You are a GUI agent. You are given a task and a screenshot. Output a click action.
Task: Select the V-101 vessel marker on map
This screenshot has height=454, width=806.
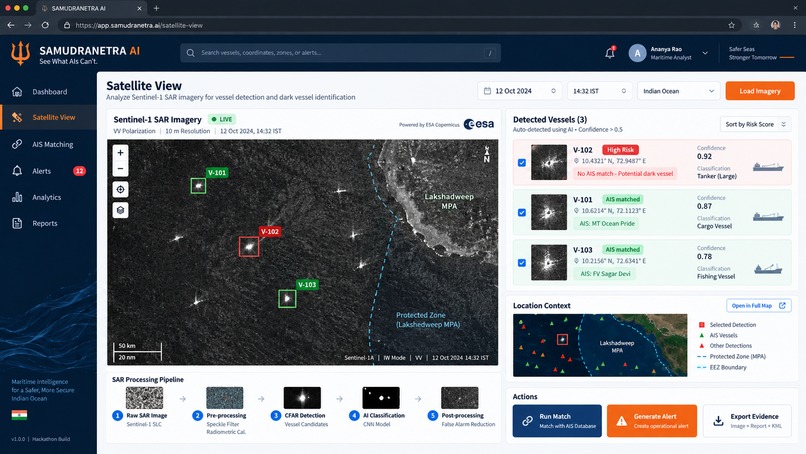point(198,186)
